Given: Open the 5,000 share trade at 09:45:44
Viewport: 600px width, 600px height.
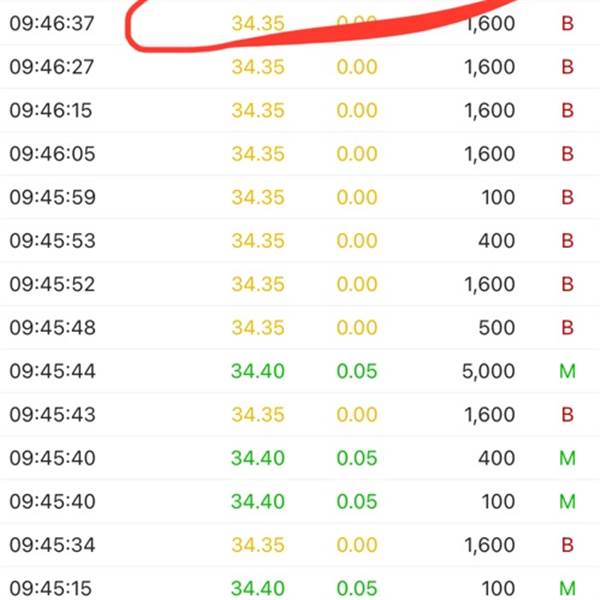Looking at the screenshot, I should pos(300,371).
